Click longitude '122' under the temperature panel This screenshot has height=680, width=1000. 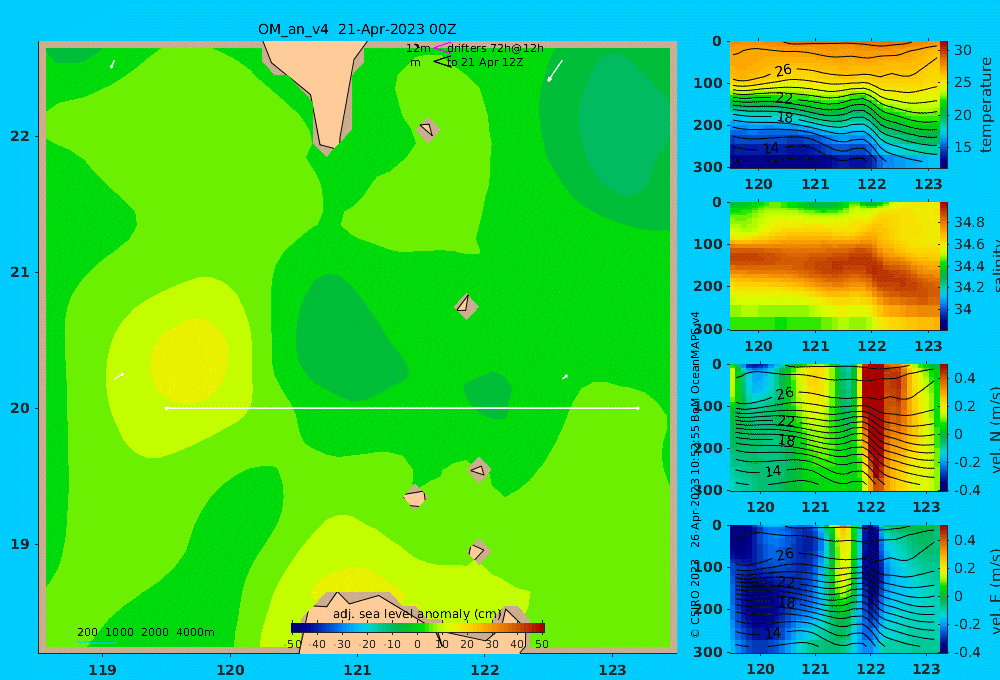[x=872, y=184]
